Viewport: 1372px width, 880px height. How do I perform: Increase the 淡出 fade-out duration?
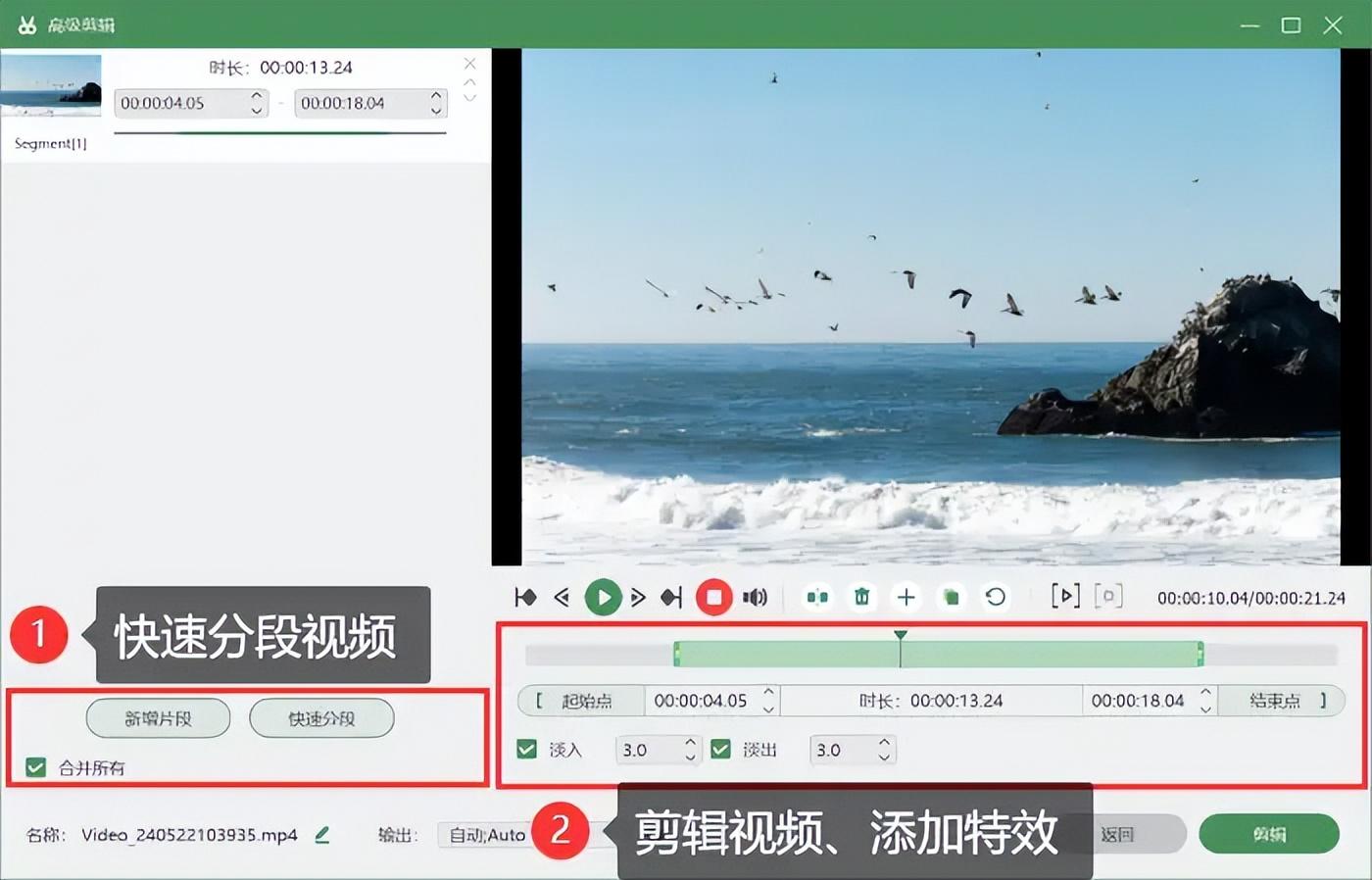click(884, 743)
